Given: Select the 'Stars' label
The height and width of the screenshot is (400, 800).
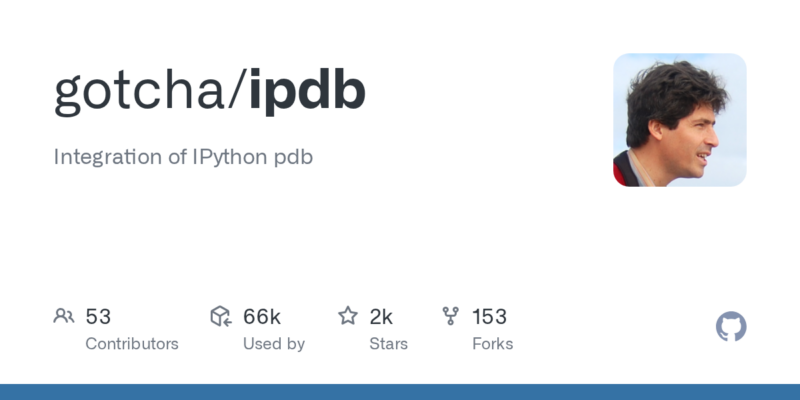Looking at the screenshot, I should tap(390, 343).
